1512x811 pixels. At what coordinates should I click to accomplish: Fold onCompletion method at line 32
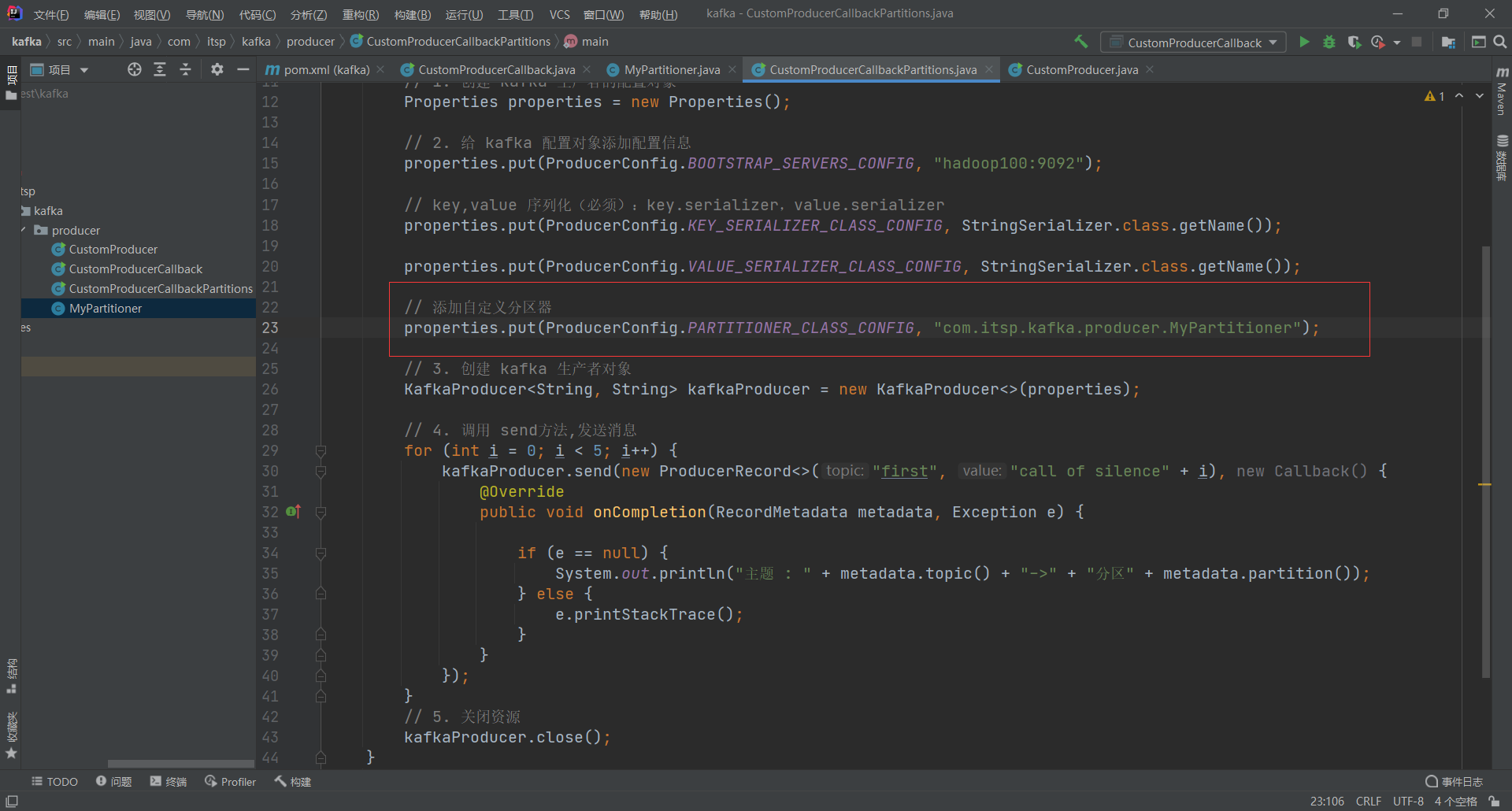click(x=321, y=512)
